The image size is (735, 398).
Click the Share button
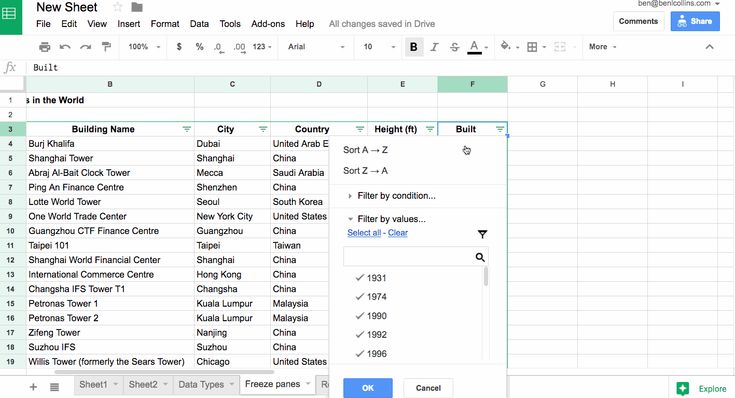click(x=695, y=22)
